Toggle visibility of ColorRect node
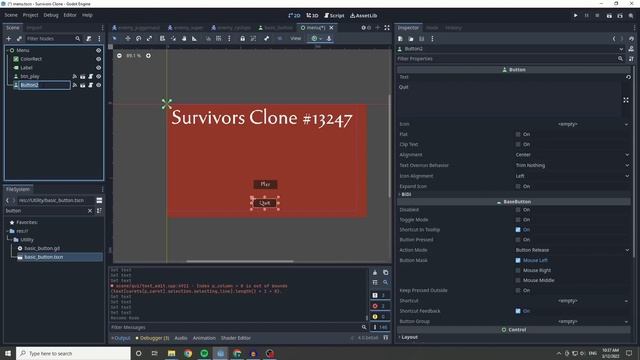The width and height of the screenshot is (640, 360). click(x=98, y=59)
